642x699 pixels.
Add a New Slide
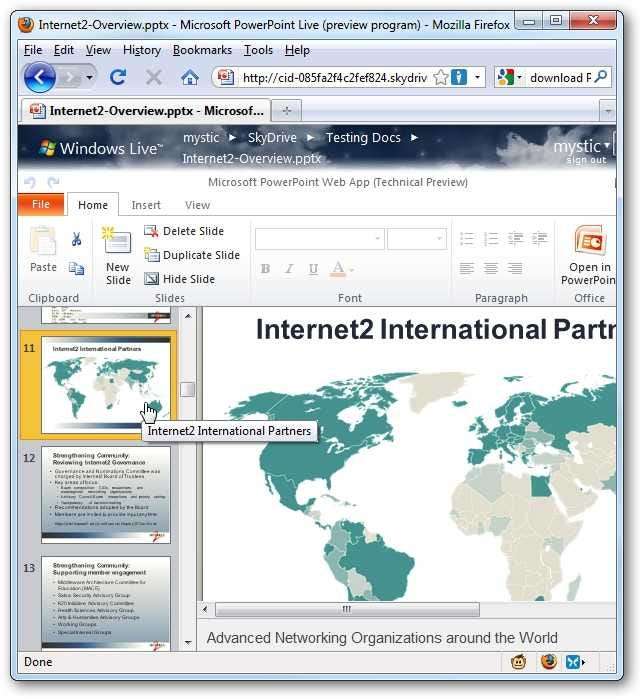coord(118,256)
